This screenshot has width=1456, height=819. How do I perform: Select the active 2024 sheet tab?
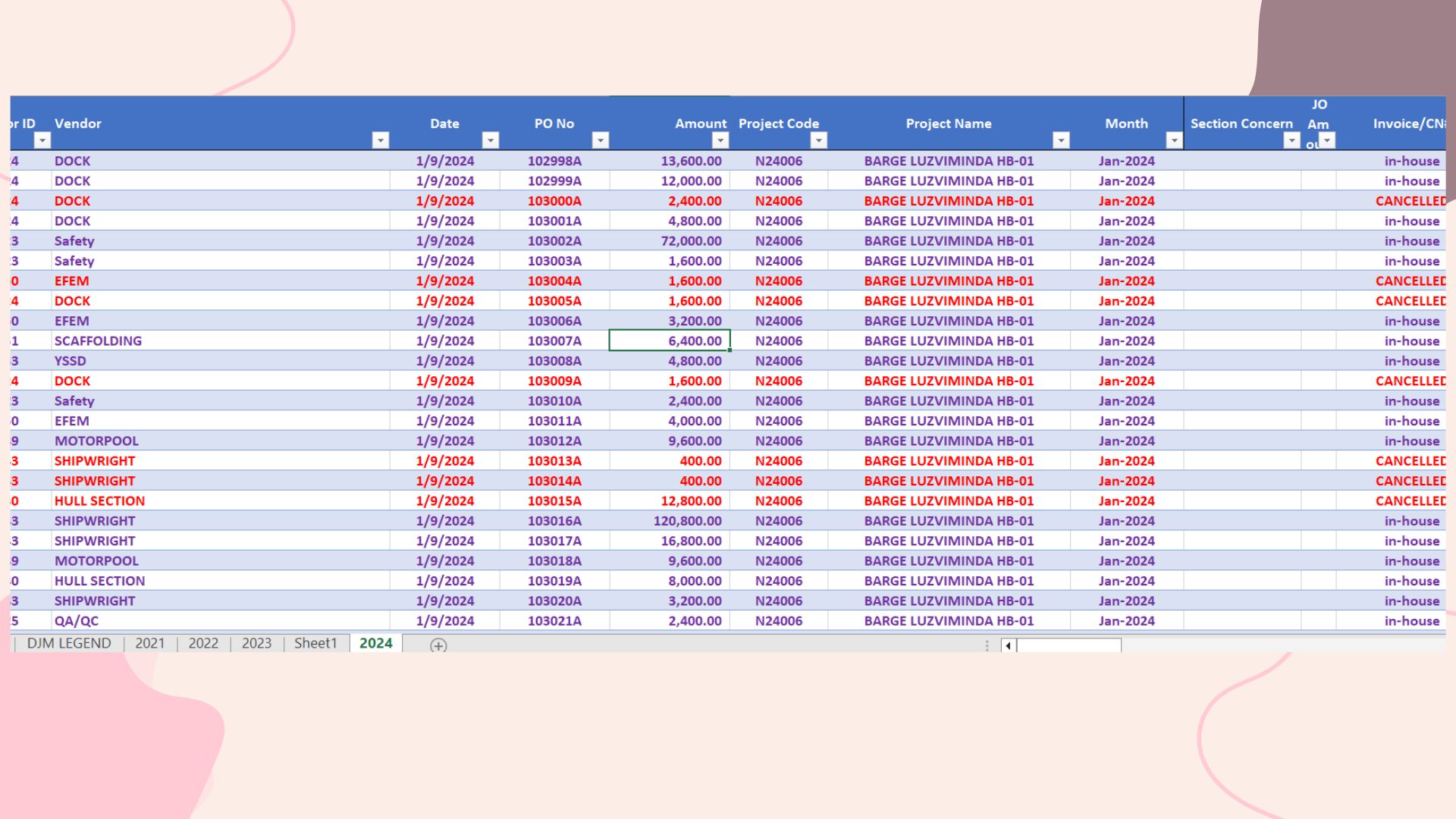(x=376, y=643)
